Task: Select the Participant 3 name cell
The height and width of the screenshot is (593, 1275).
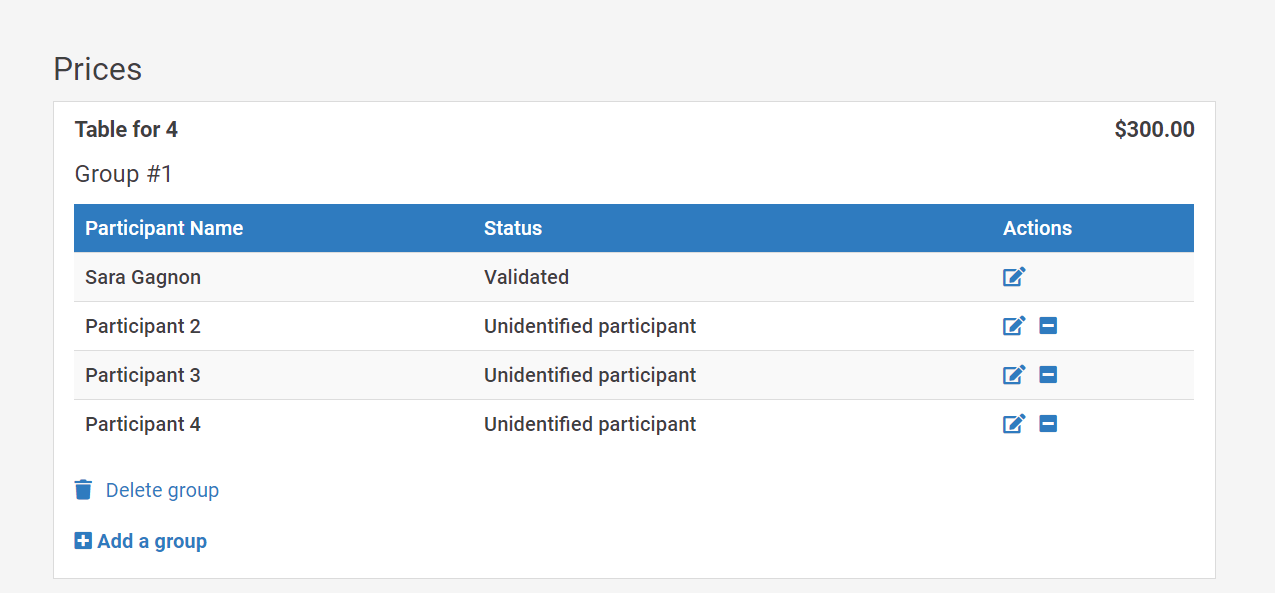Action: [x=143, y=375]
